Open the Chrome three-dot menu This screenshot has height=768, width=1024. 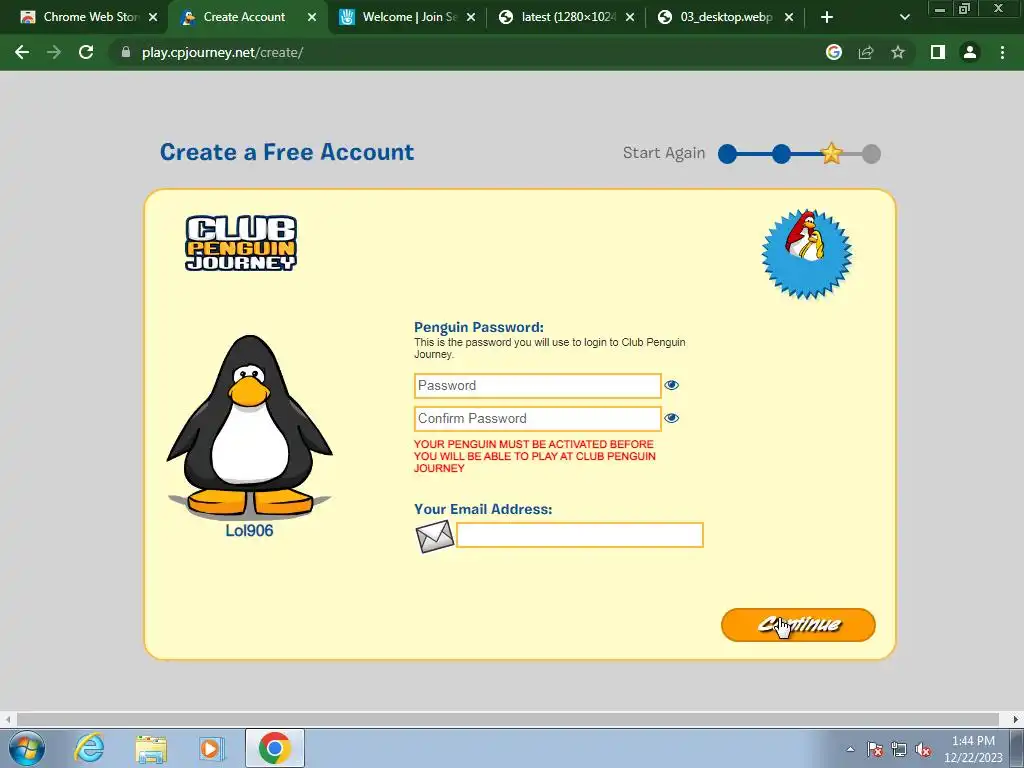pos(1002,52)
